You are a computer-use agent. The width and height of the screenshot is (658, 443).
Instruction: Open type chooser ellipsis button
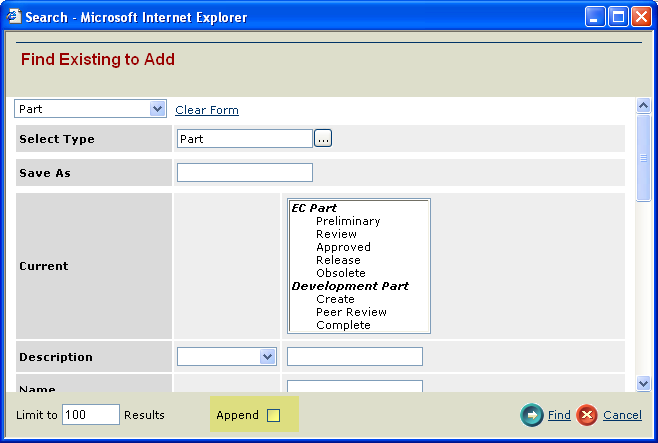[x=323, y=139]
